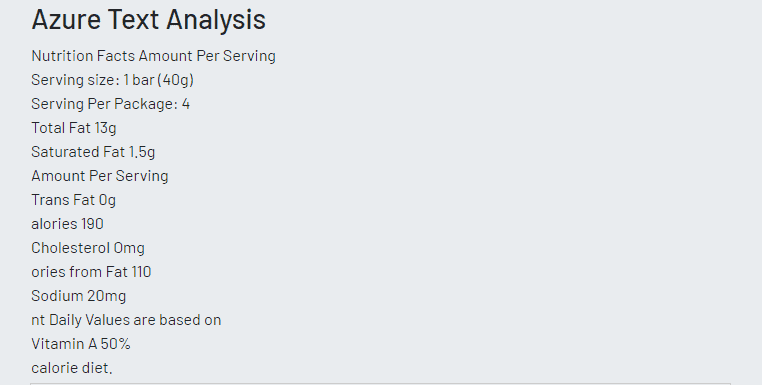Select the words Nutrition Facts
Viewport: 767px width, 385px height.
(x=84, y=56)
